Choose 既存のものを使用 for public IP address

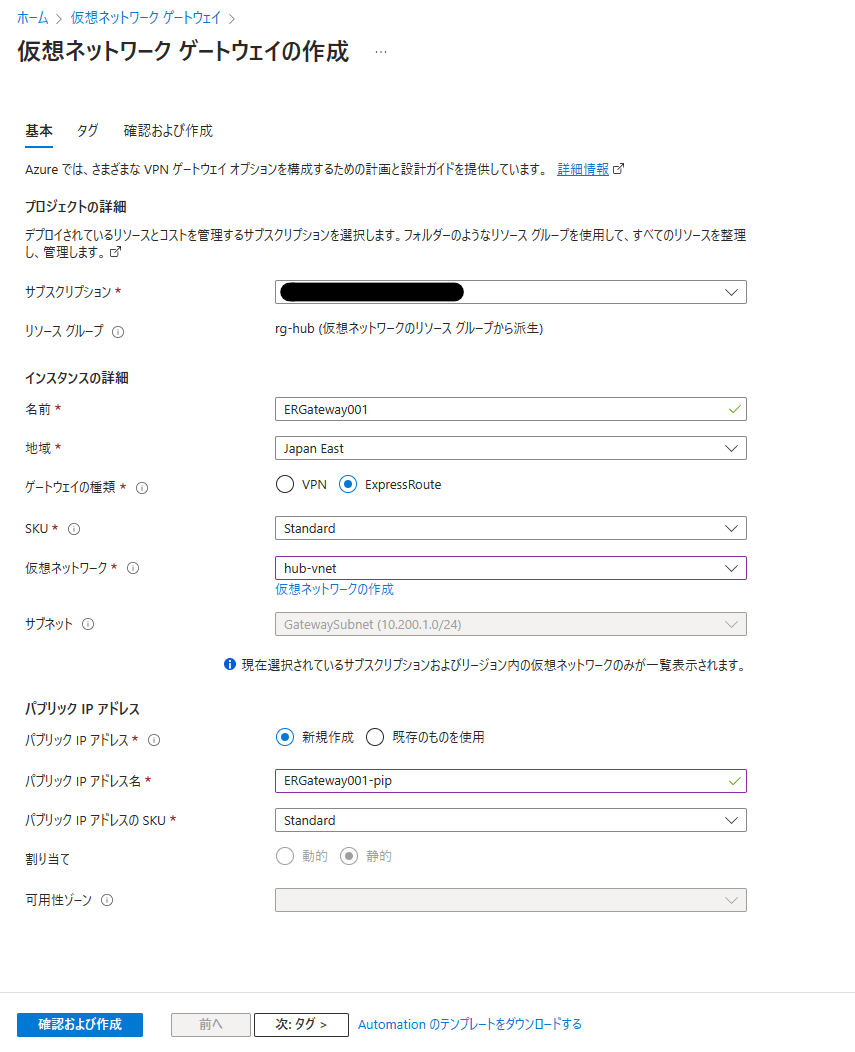coord(375,737)
